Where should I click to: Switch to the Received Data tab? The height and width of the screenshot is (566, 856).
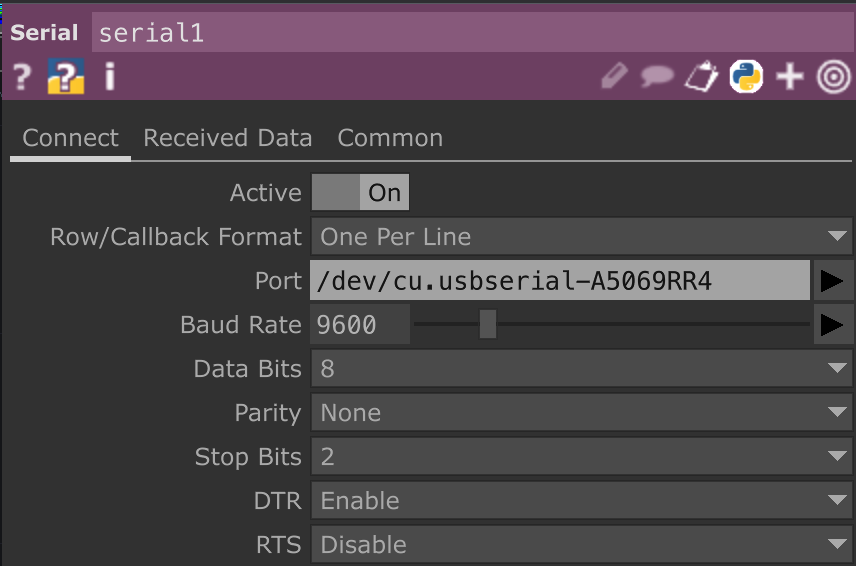pyautogui.click(x=228, y=138)
